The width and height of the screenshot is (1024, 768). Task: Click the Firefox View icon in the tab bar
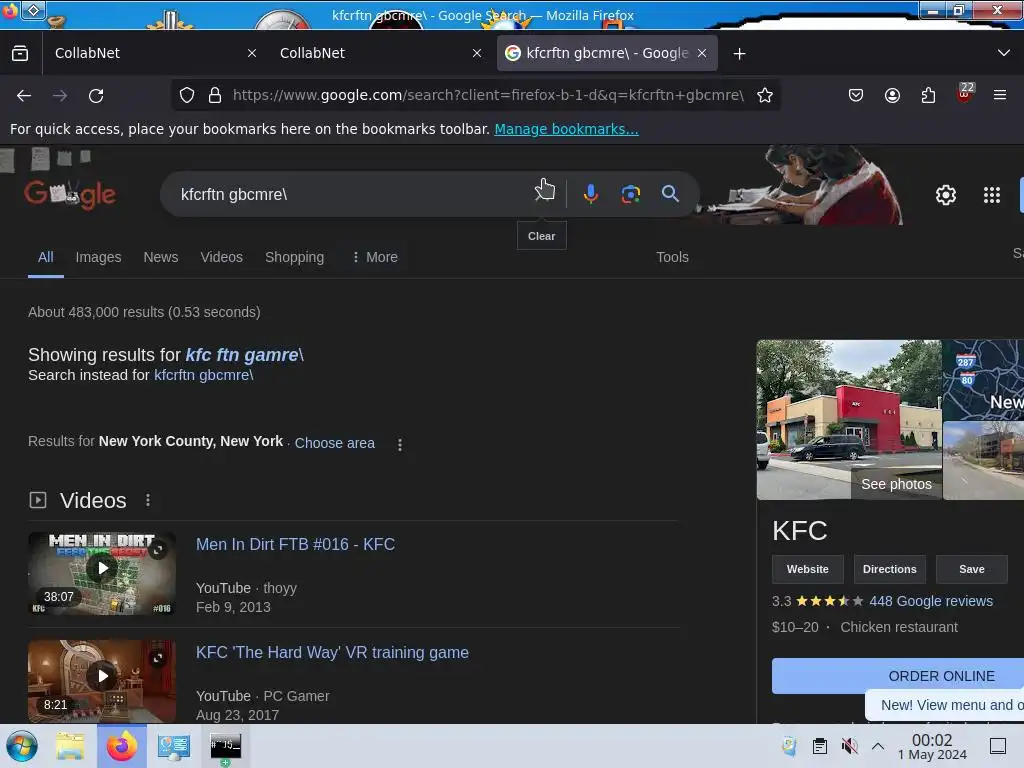click(20, 53)
